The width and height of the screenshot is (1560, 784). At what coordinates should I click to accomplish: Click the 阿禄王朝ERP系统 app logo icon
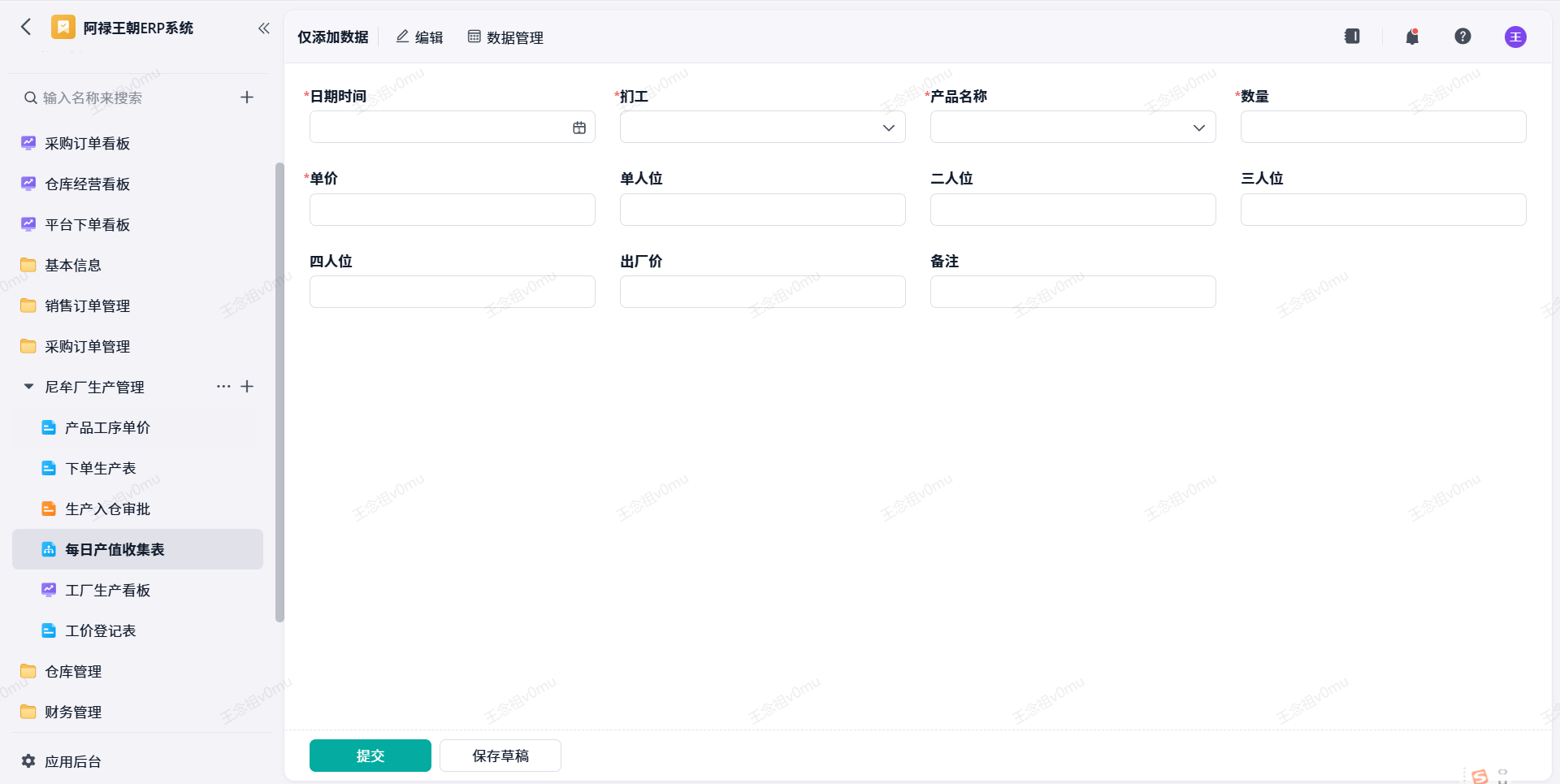63,28
